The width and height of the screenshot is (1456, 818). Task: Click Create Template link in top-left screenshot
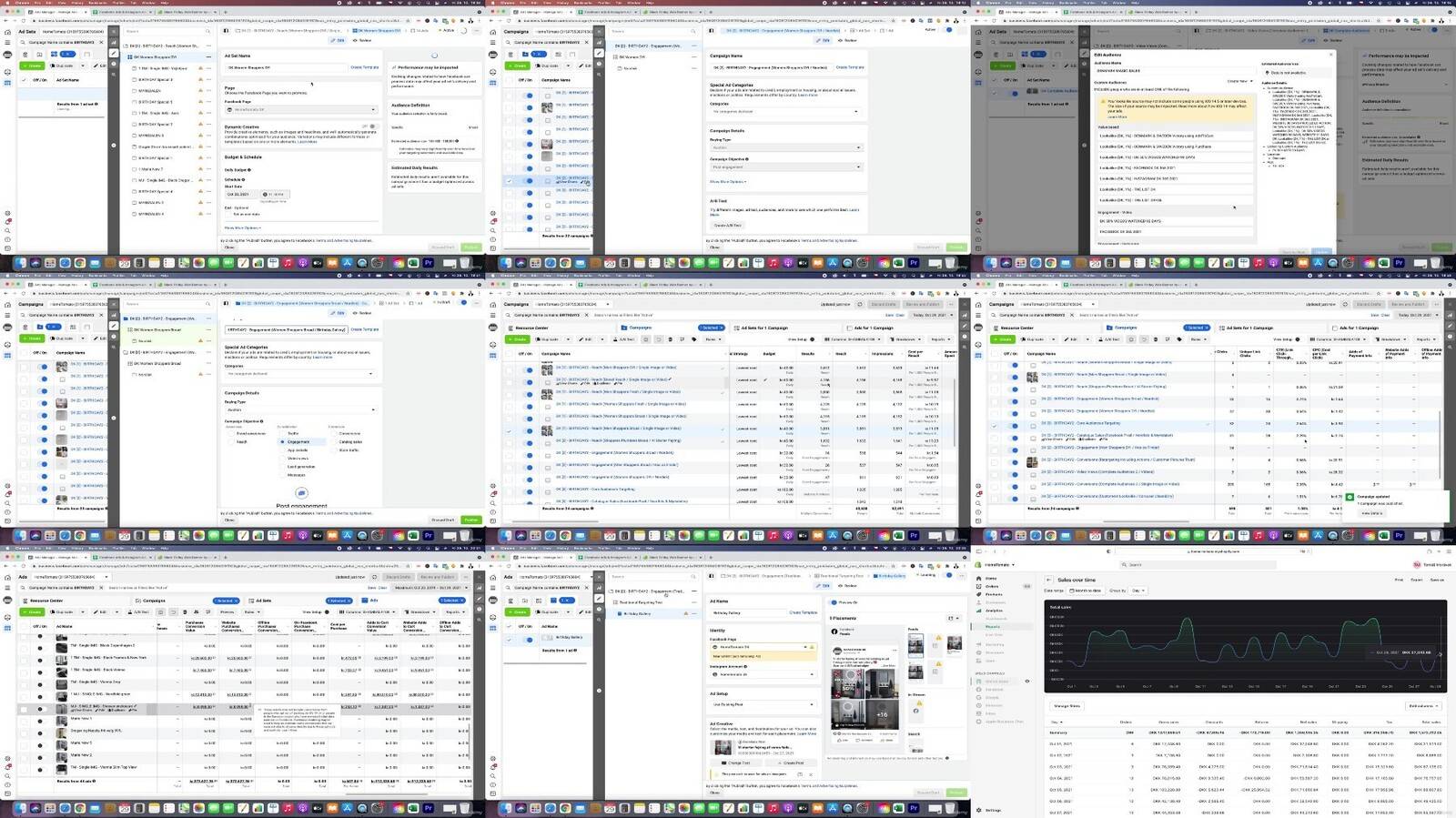pyautogui.click(x=365, y=67)
